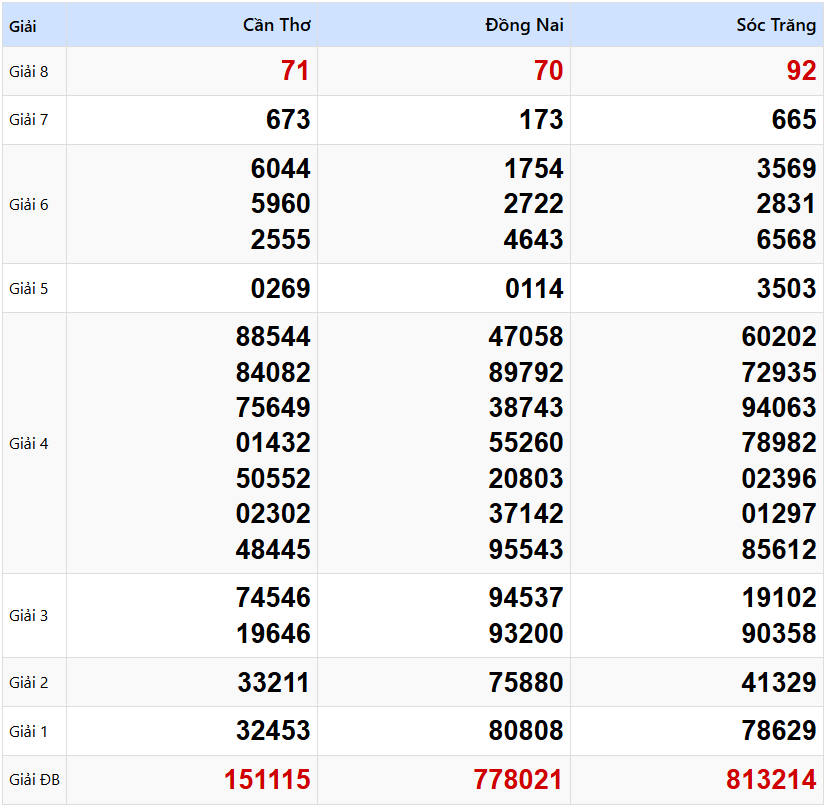Click Giải 7 number 173
Viewport: 826px width, 808px height.
[x=541, y=120]
